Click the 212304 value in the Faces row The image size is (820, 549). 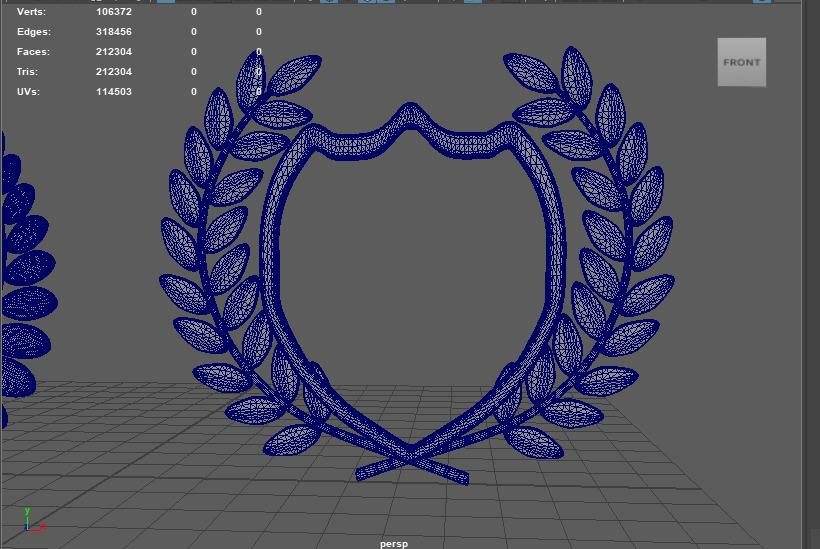point(113,52)
